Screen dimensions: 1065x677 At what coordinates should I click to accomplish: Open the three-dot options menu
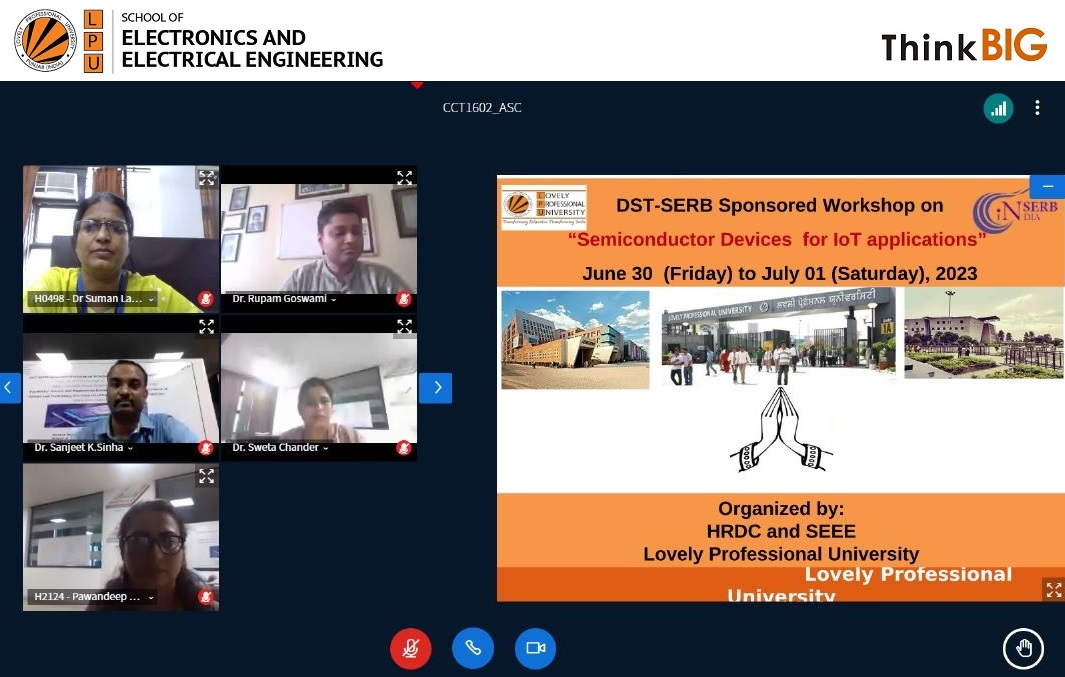(x=1037, y=108)
